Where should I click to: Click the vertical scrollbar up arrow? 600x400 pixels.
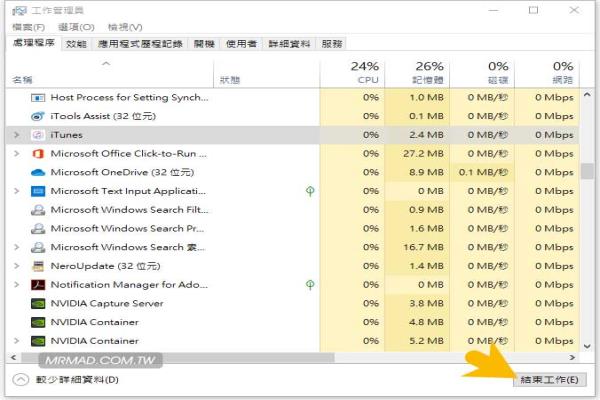(x=587, y=95)
